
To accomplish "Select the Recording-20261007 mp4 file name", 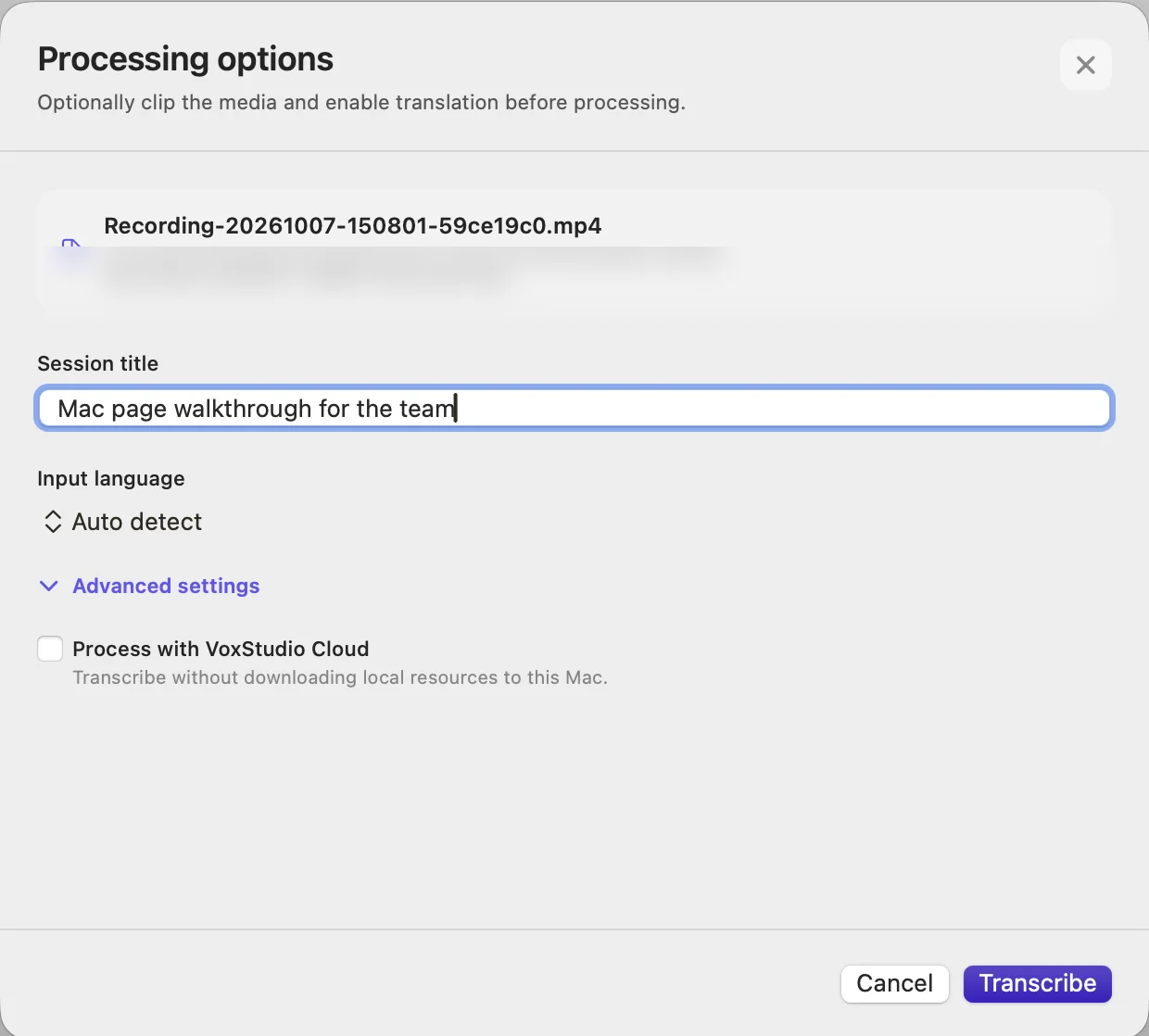I will [353, 226].
